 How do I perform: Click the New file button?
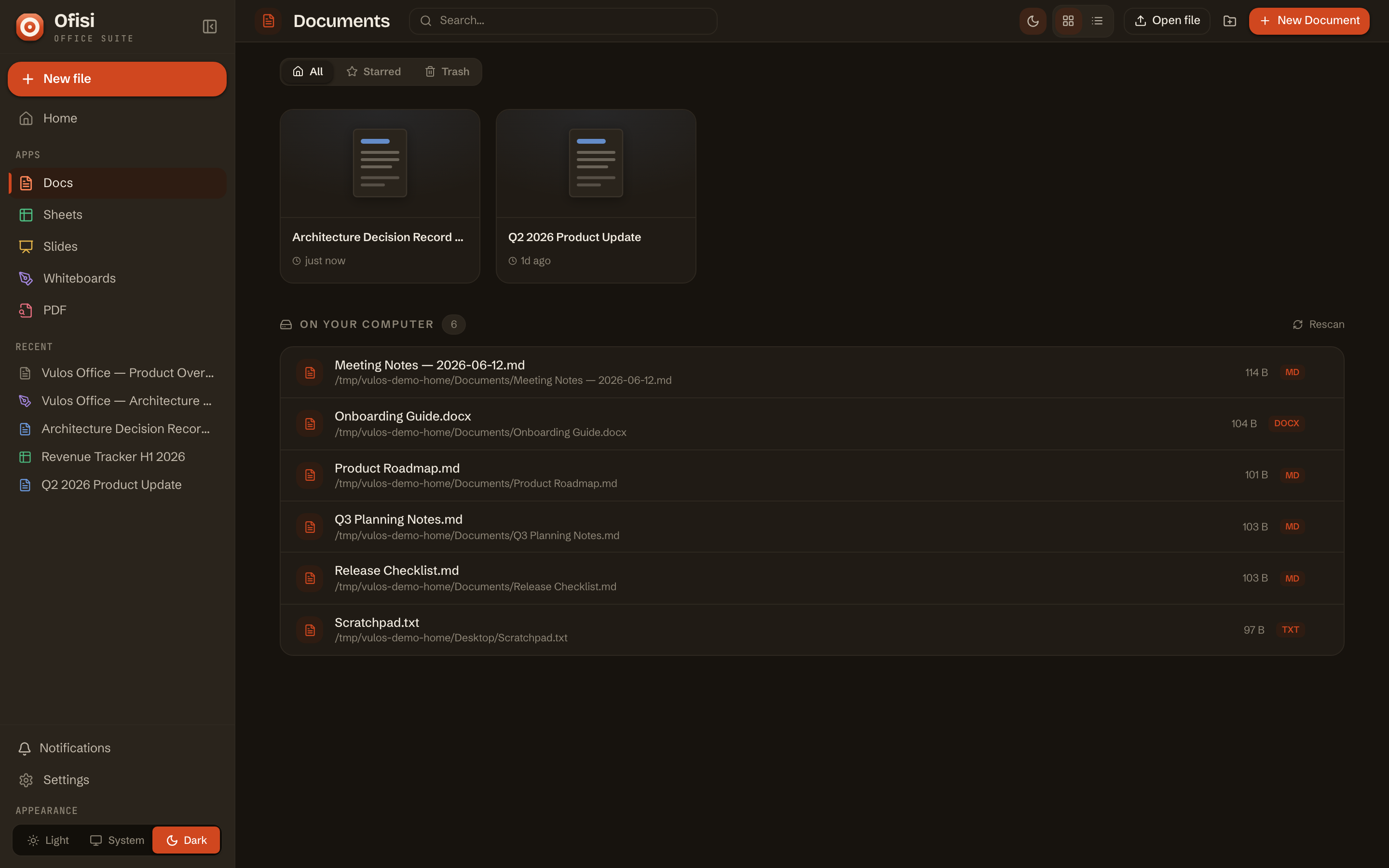pos(117,79)
